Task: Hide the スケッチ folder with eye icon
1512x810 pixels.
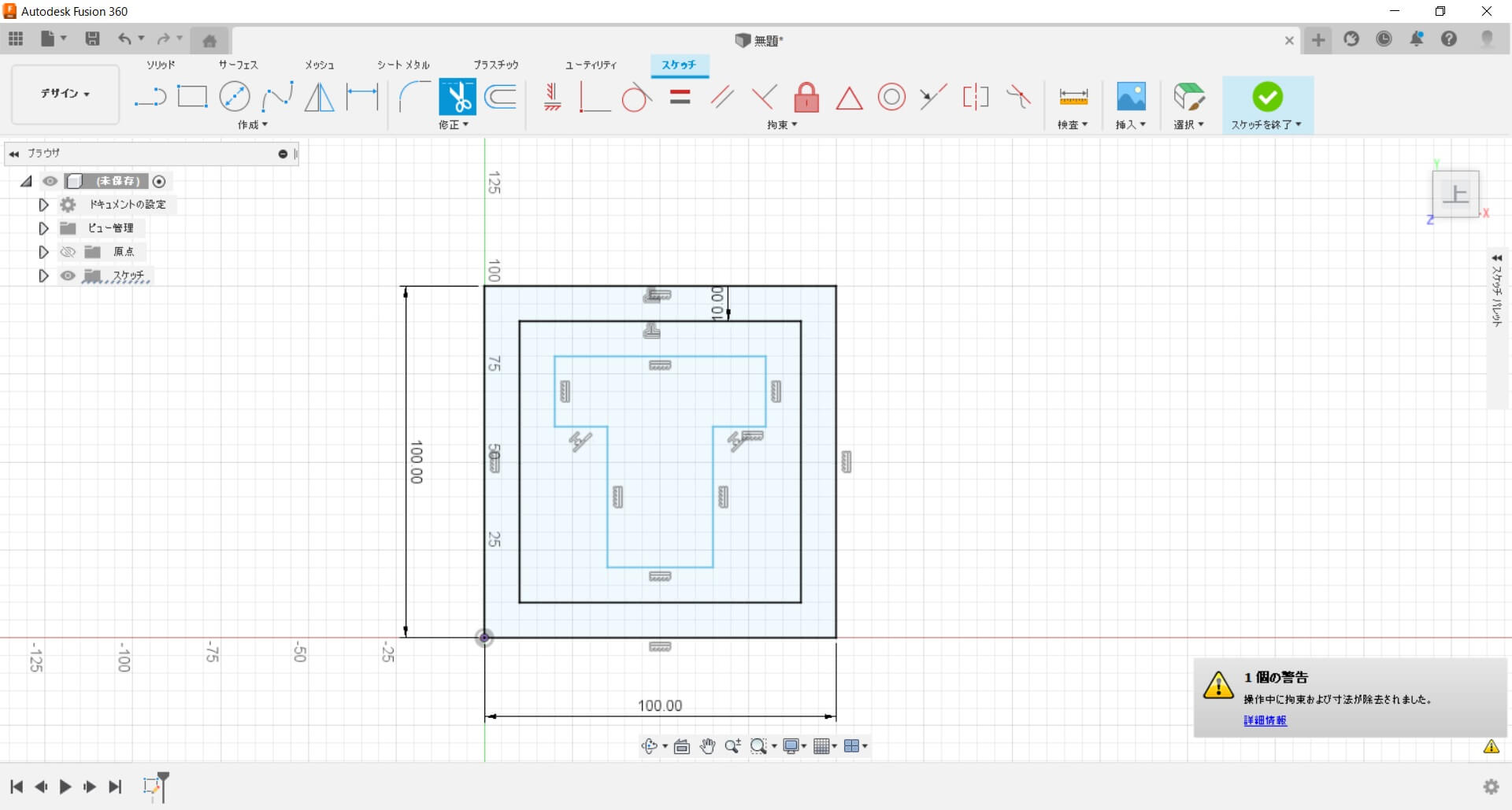Action: tap(69, 276)
